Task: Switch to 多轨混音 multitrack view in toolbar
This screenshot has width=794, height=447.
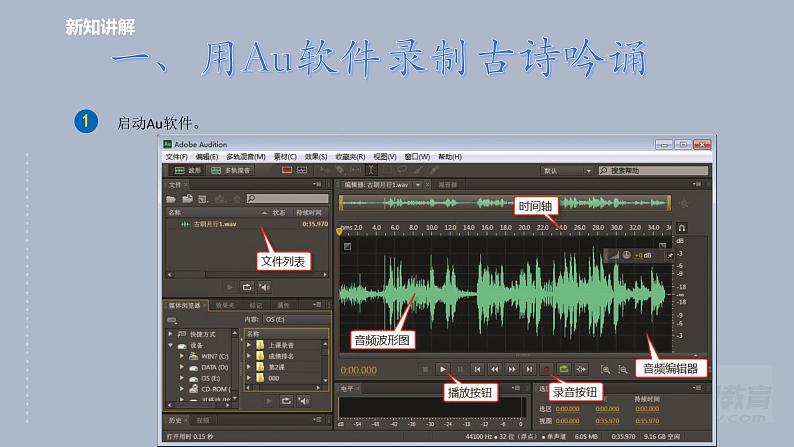Action: pyautogui.click(x=231, y=171)
